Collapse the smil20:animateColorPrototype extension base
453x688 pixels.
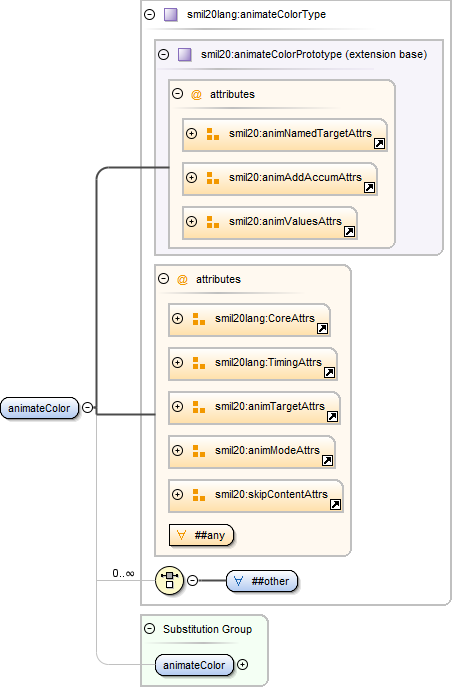point(164,54)
